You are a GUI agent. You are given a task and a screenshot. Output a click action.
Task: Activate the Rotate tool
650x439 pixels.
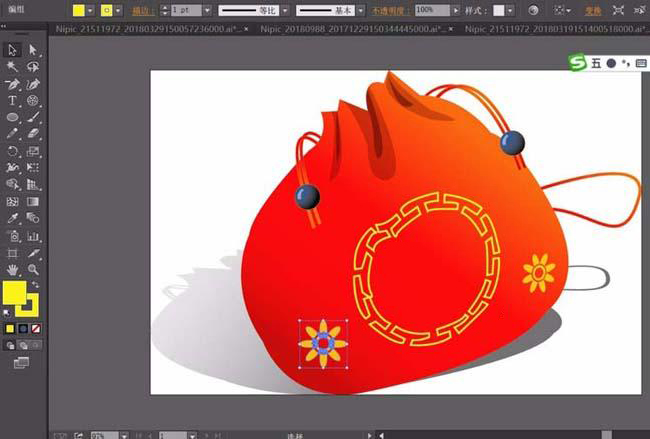click(x=13, y=151)
